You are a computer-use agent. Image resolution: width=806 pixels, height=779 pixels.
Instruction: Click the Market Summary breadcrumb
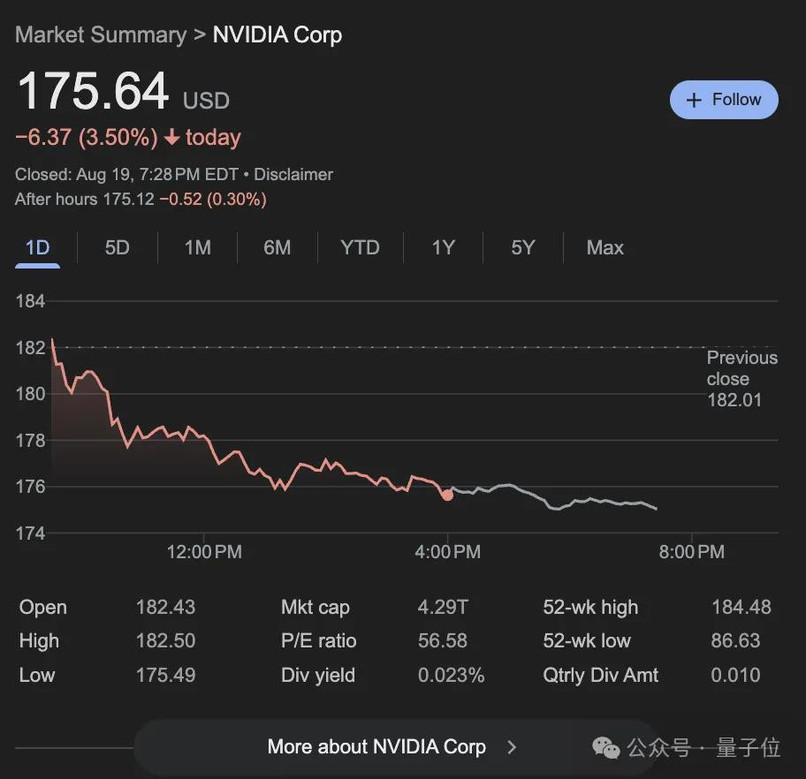(100, 35)
